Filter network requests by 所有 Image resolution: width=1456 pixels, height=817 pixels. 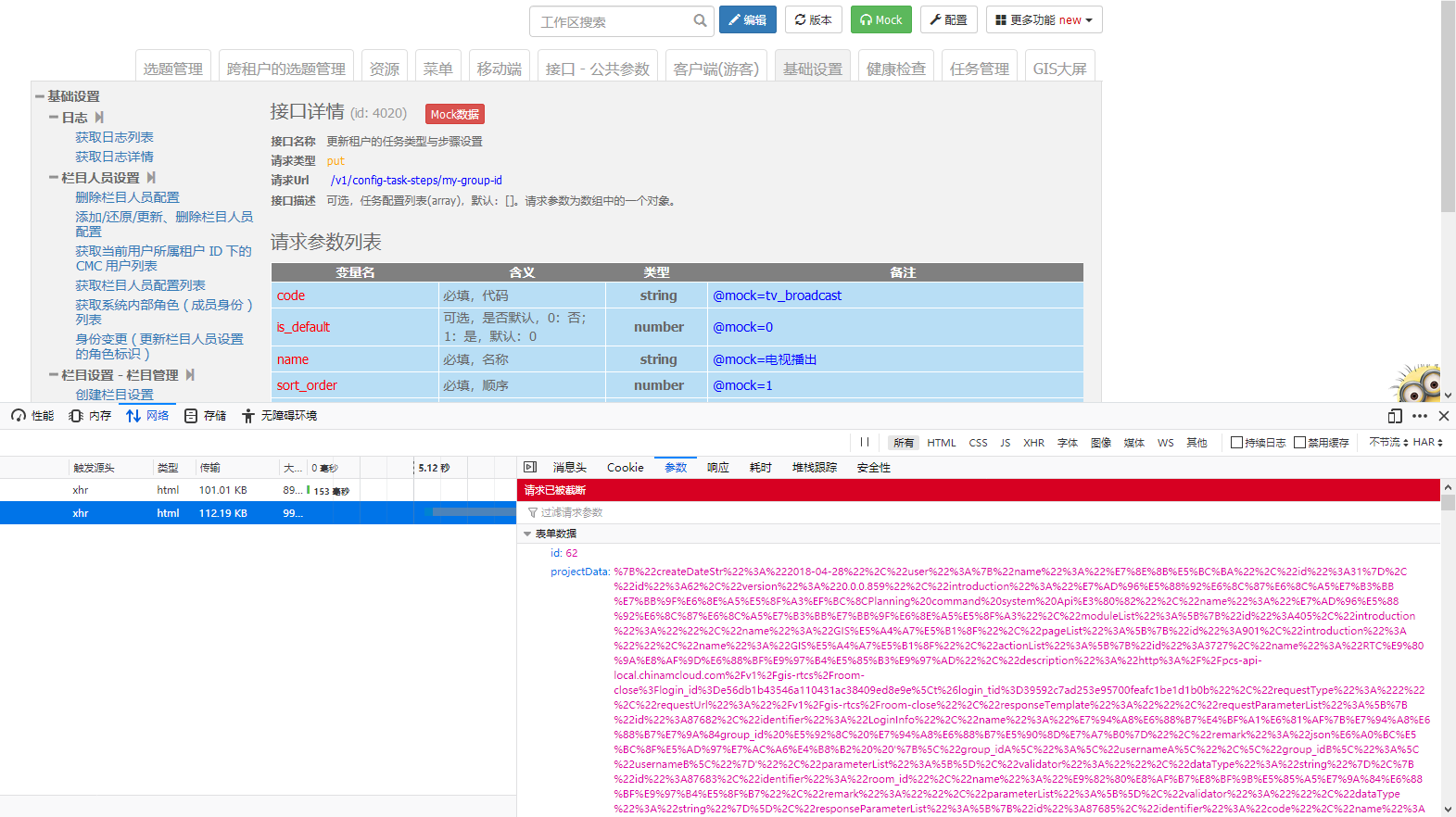point(904,443)
